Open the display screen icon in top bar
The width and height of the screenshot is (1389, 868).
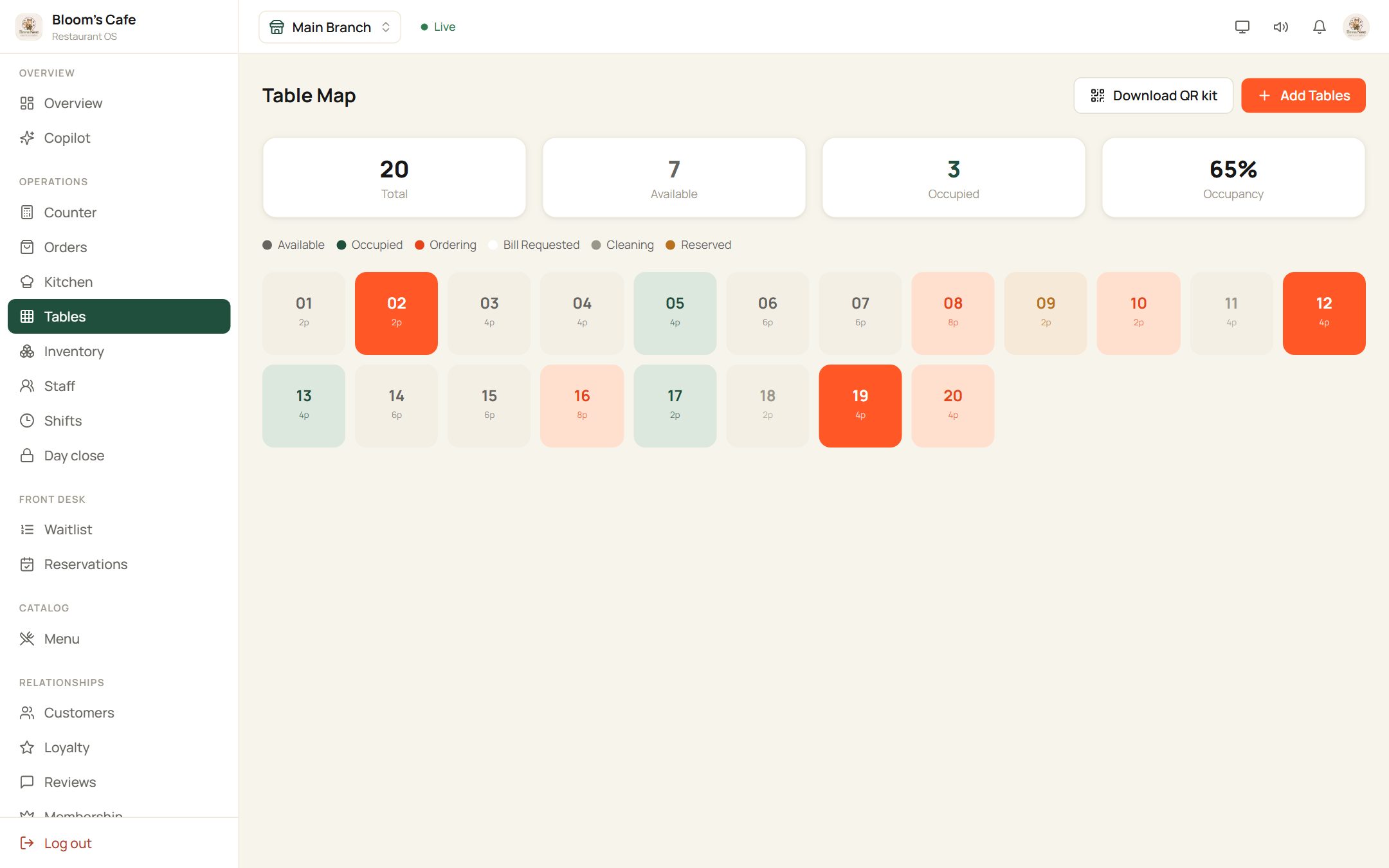[x=1242, y=27]
